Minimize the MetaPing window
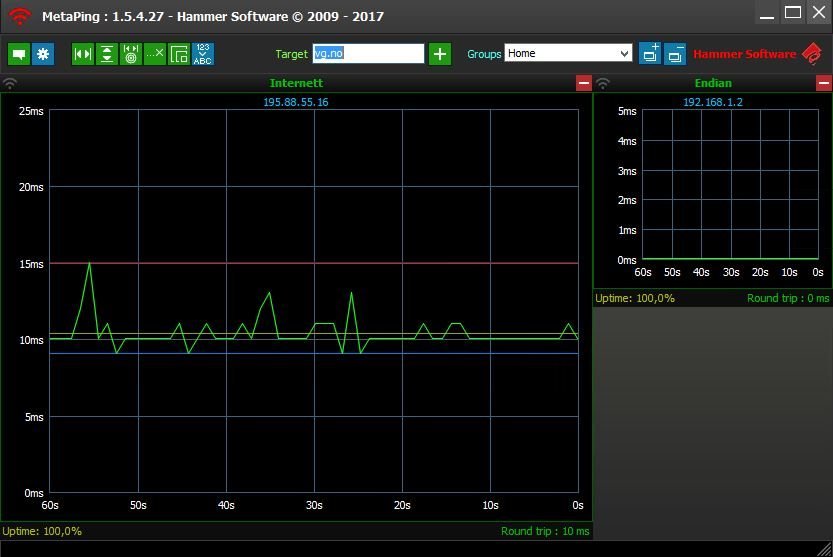833x557 pixels. pyautogui.click(x=767, y=13)
